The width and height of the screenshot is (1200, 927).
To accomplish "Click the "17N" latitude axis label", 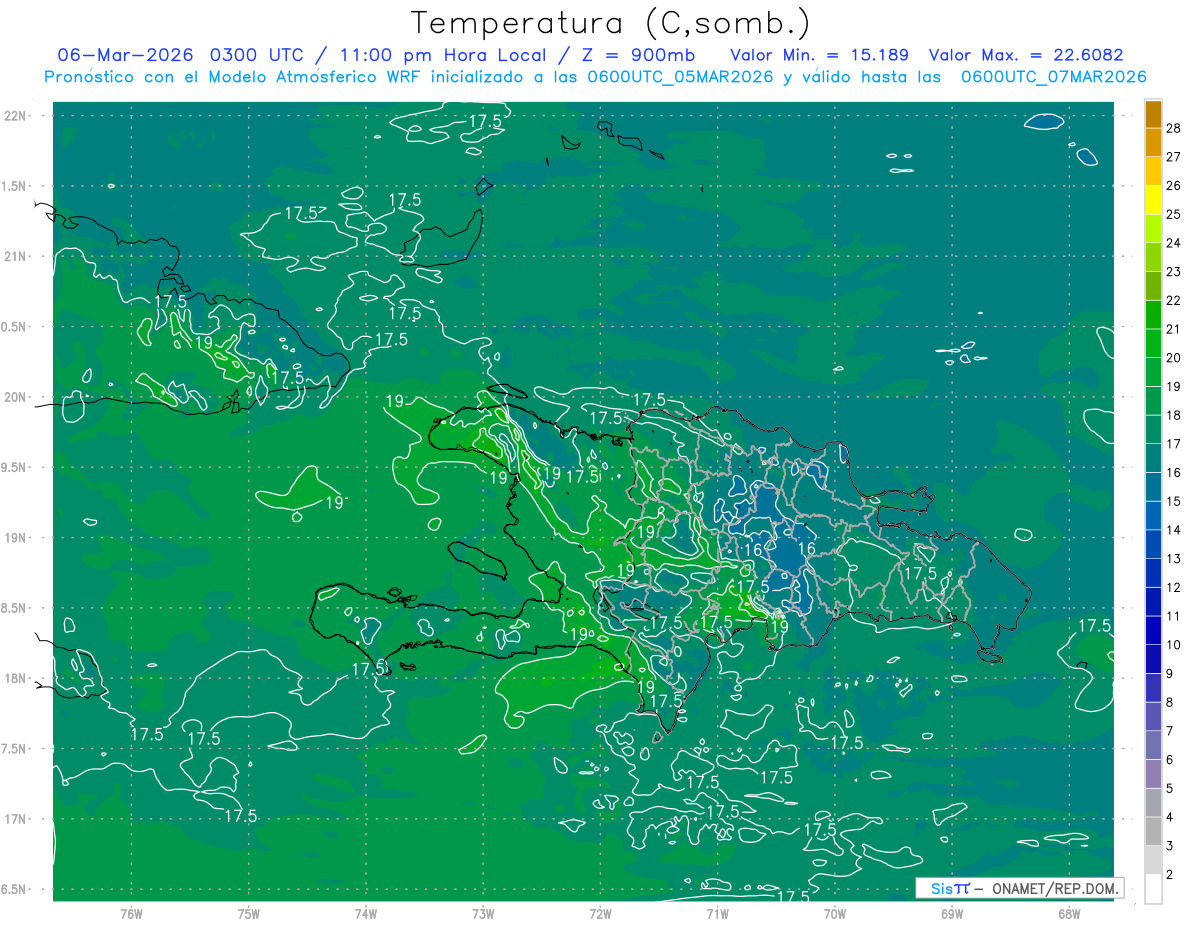I will [17, 819].
